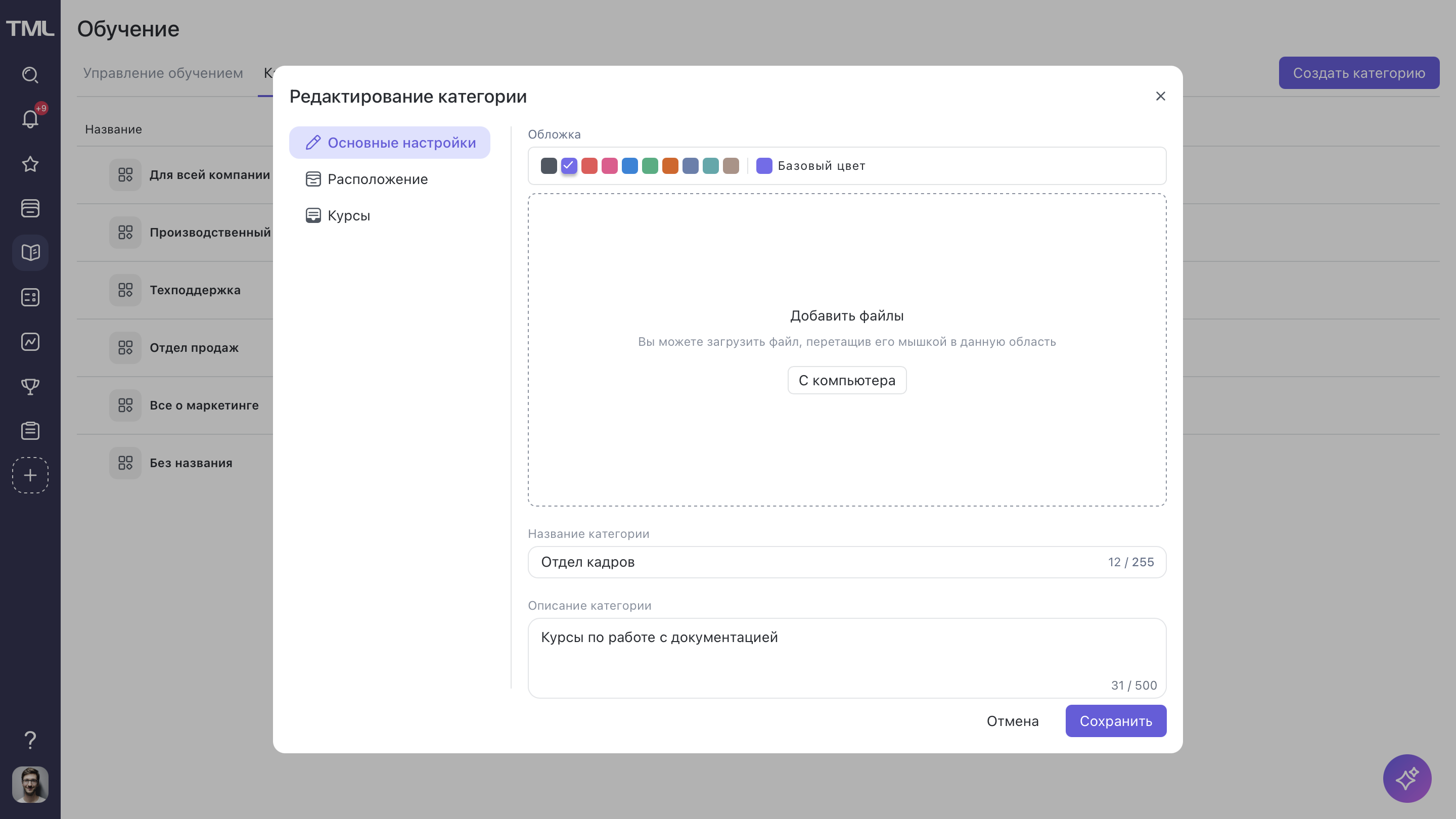Open the user avatar profile
The width and height of the screenshot is (1456, 819).
(30, 784)
